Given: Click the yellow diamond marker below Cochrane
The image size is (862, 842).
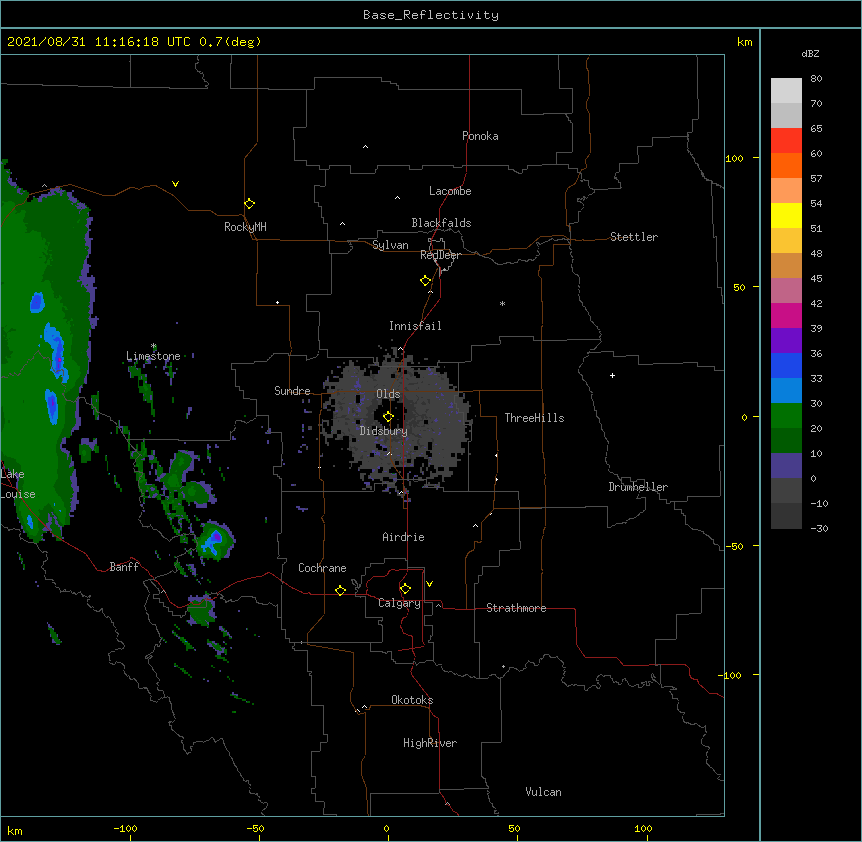Looking at the screenshot, I should point(340,590).
